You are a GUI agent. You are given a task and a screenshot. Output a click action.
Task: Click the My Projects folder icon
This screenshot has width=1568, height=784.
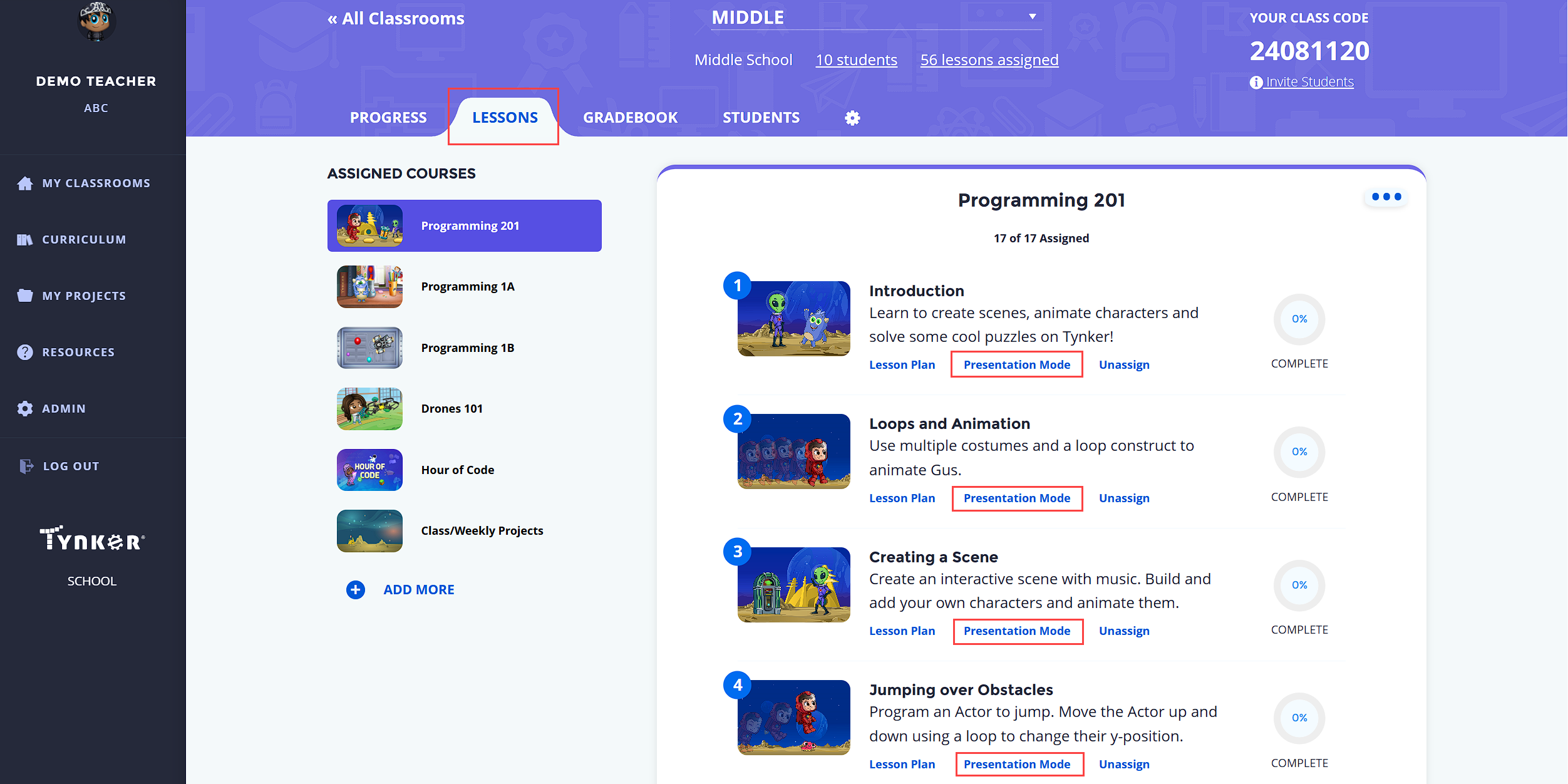point(25,296)
